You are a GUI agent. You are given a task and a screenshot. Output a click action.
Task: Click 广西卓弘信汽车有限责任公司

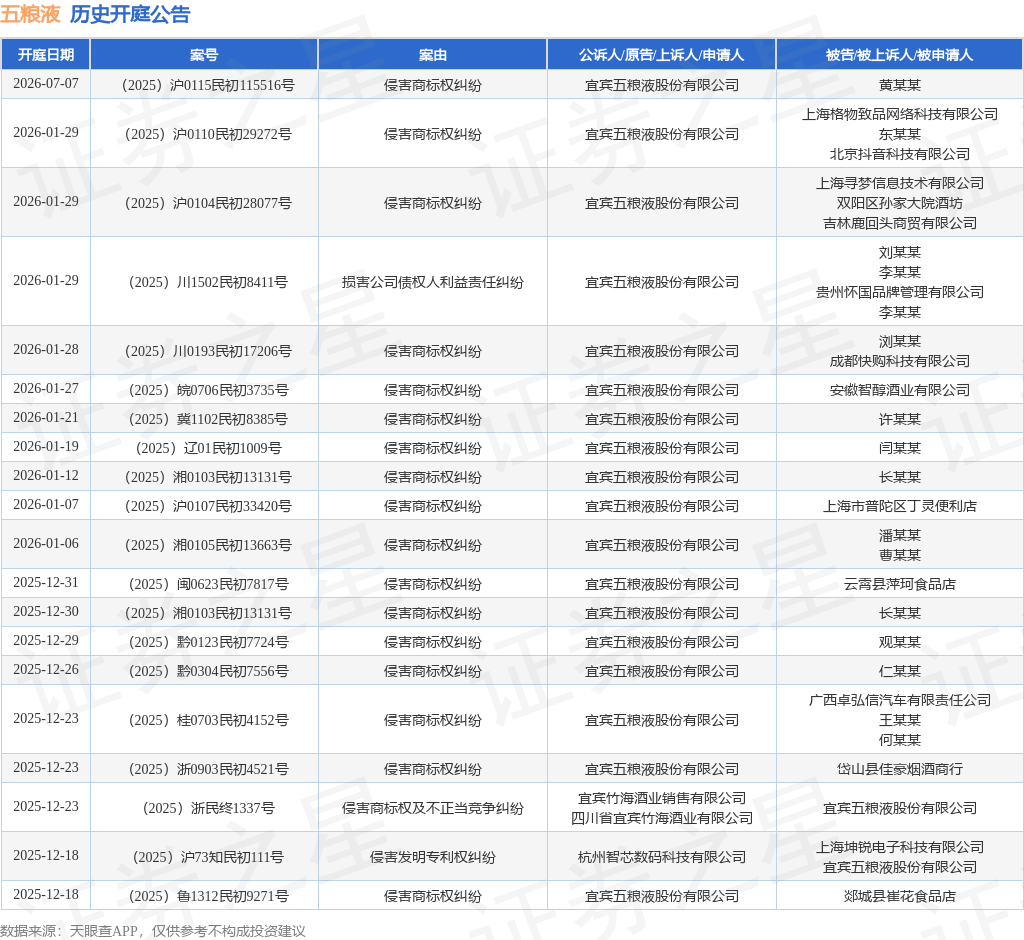click(x=899, y=700)
